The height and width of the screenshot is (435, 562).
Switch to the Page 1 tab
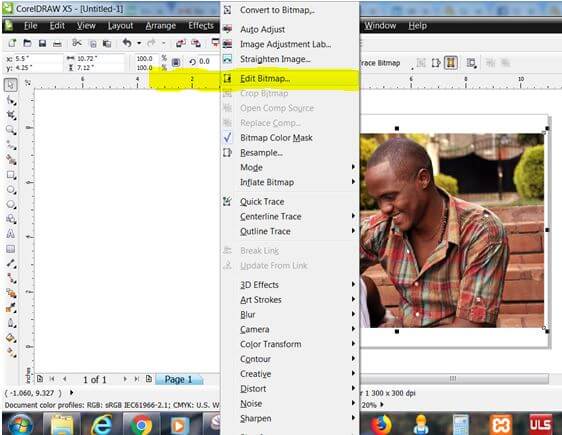[x=179, y=379]
